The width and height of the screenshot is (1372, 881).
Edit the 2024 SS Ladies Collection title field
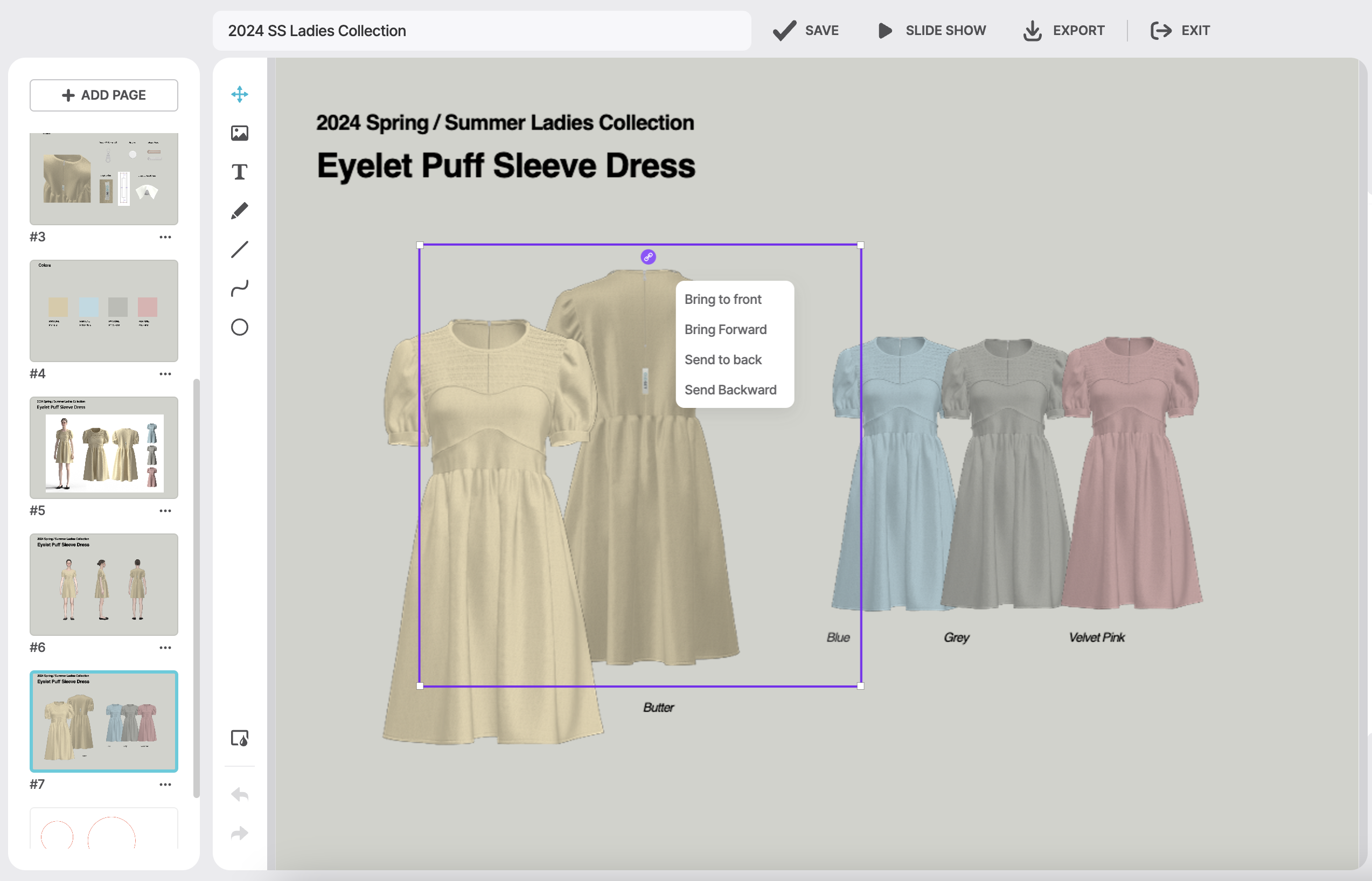pyautogui.click(x=482, y=30)
